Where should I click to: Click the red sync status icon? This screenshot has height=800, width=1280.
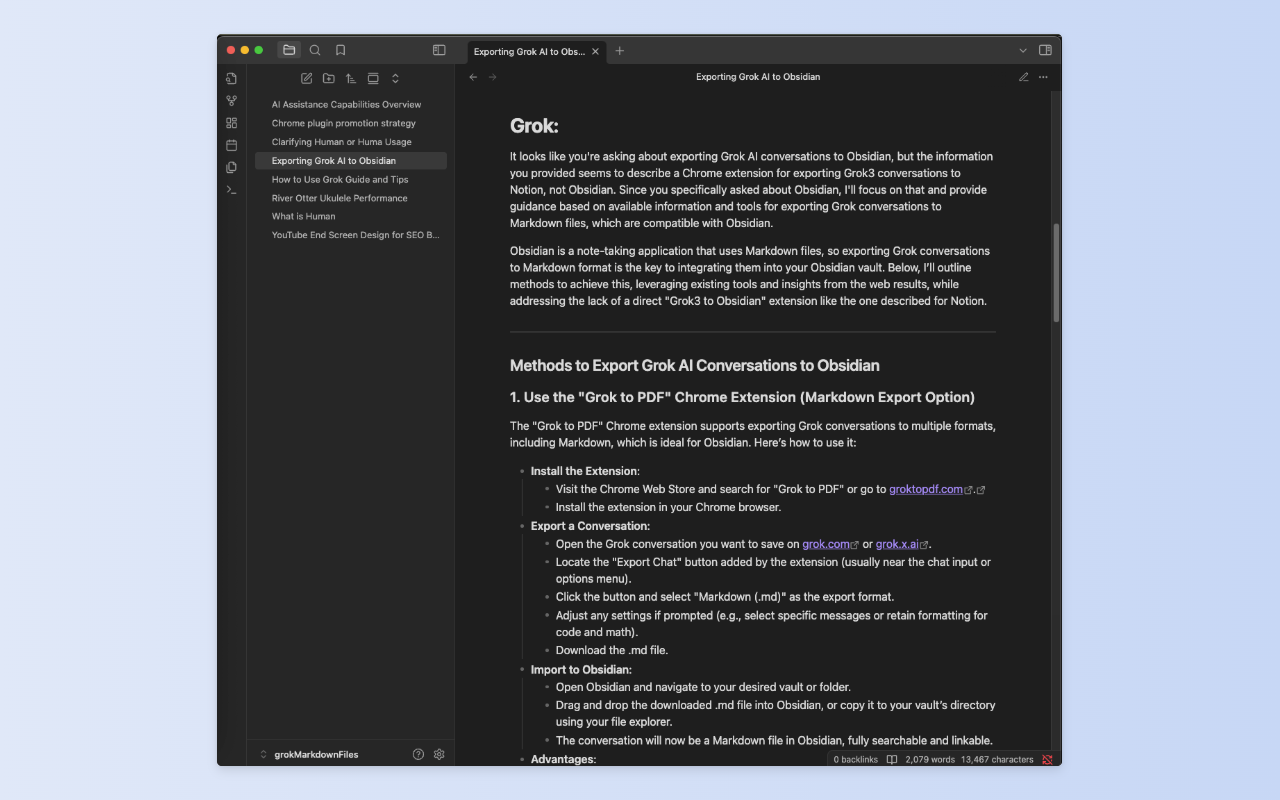pyautogui.click(x=1047, y=760)
